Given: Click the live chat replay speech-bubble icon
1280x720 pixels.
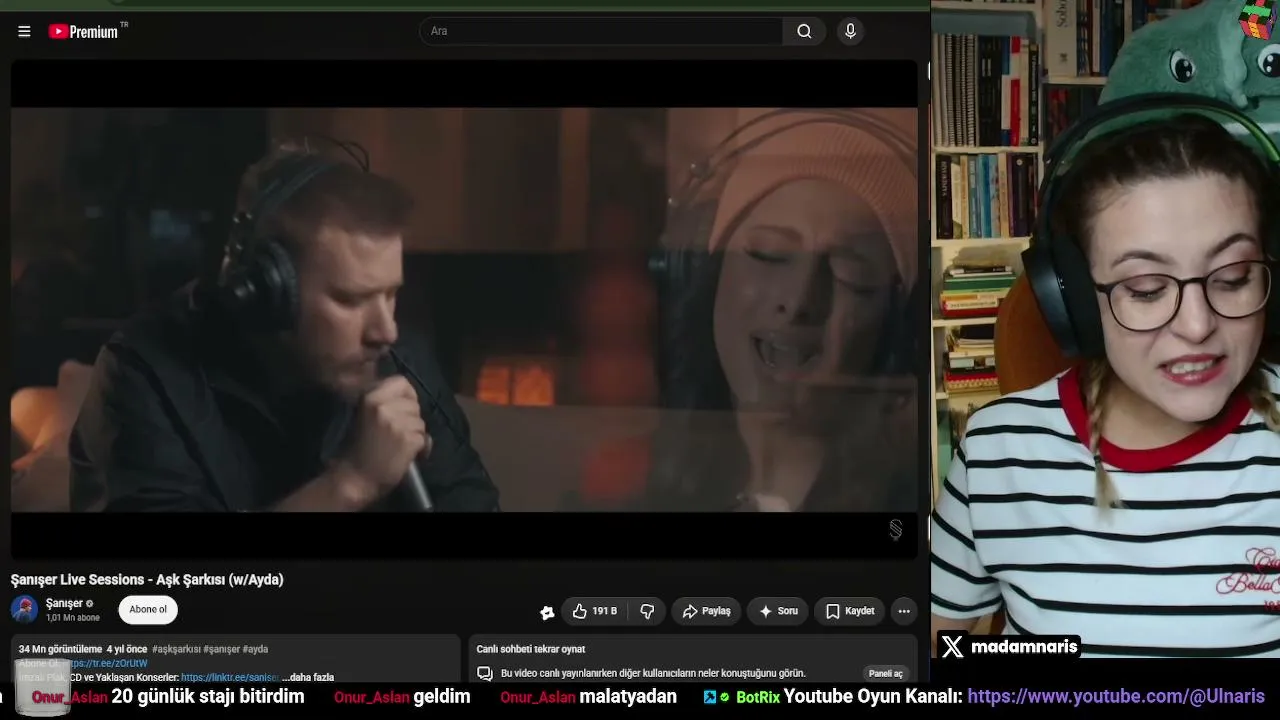Looking at the screenshot, I should click(x=485, y=673).
